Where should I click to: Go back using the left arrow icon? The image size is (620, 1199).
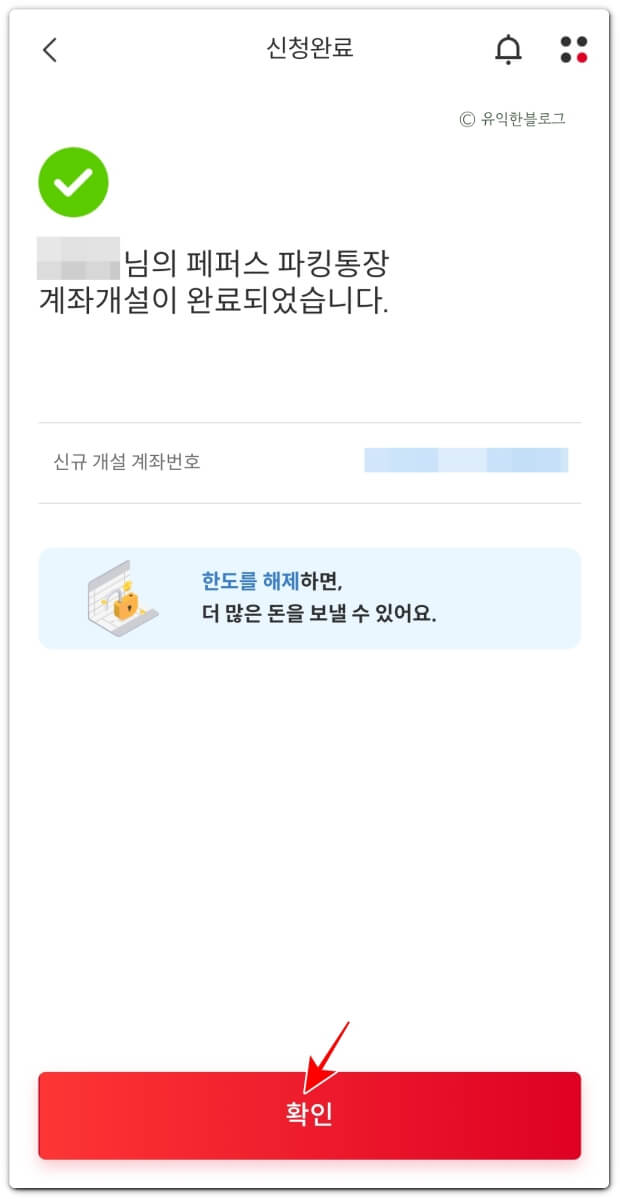(50, 50)
